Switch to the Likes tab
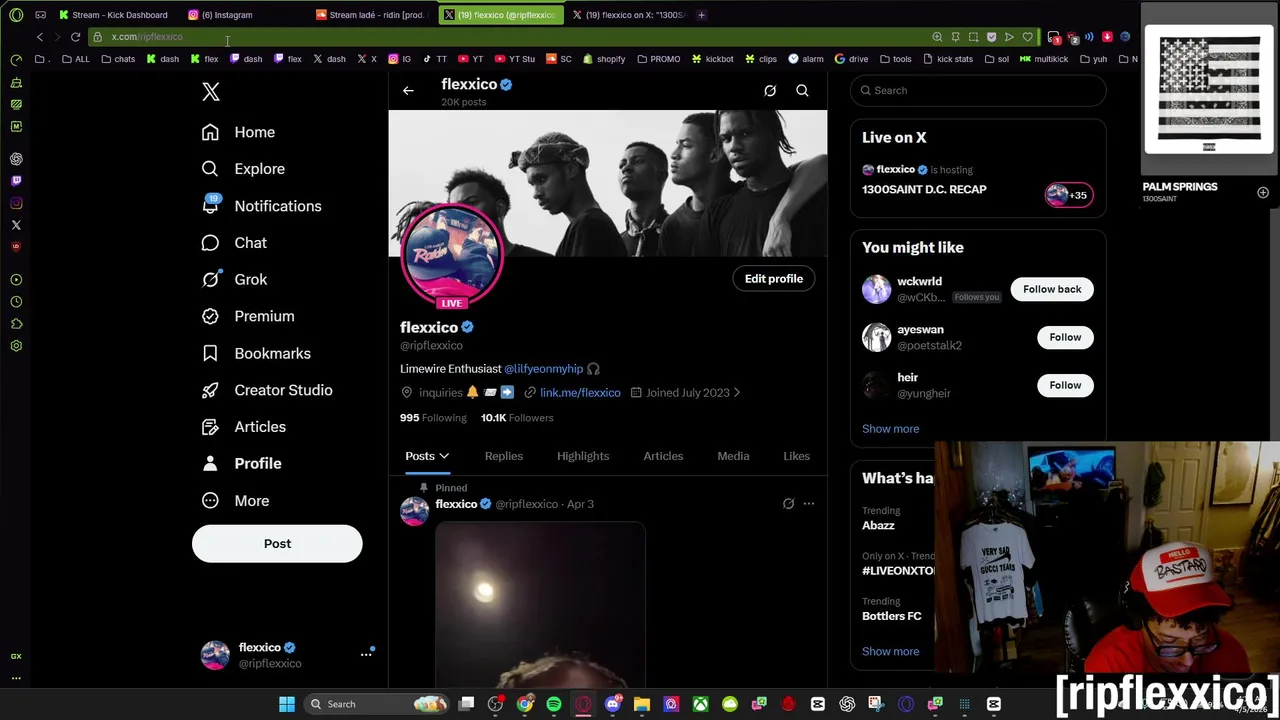The width and height of the screenshot is (1280, 720). (797, 456)
